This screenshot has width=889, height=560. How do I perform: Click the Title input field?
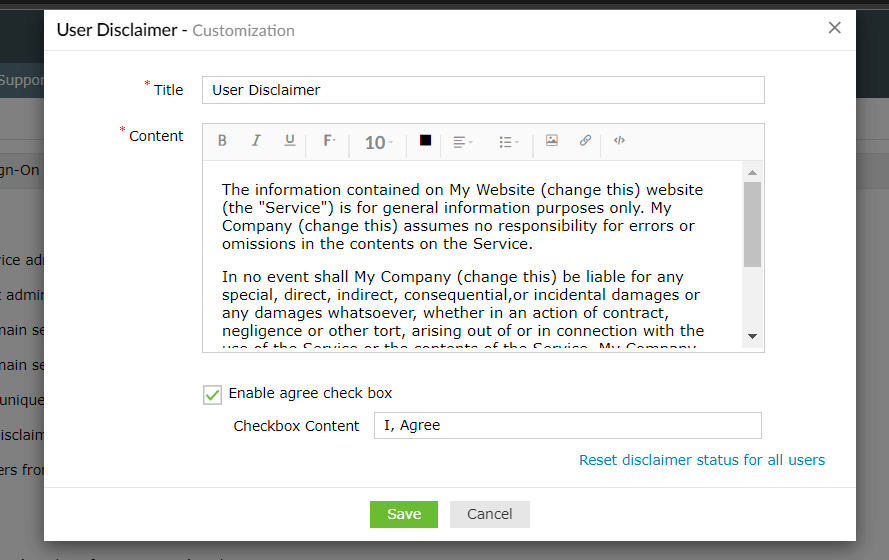point(483,90)
